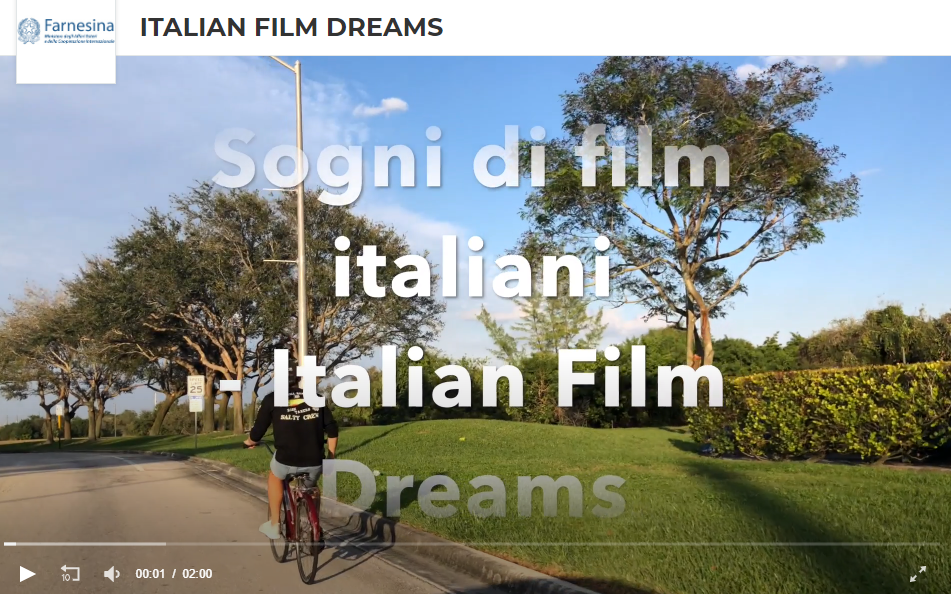Click the Farnesina wordmark text
Screen dimensions: 951x594
click(x=79, y=26)
